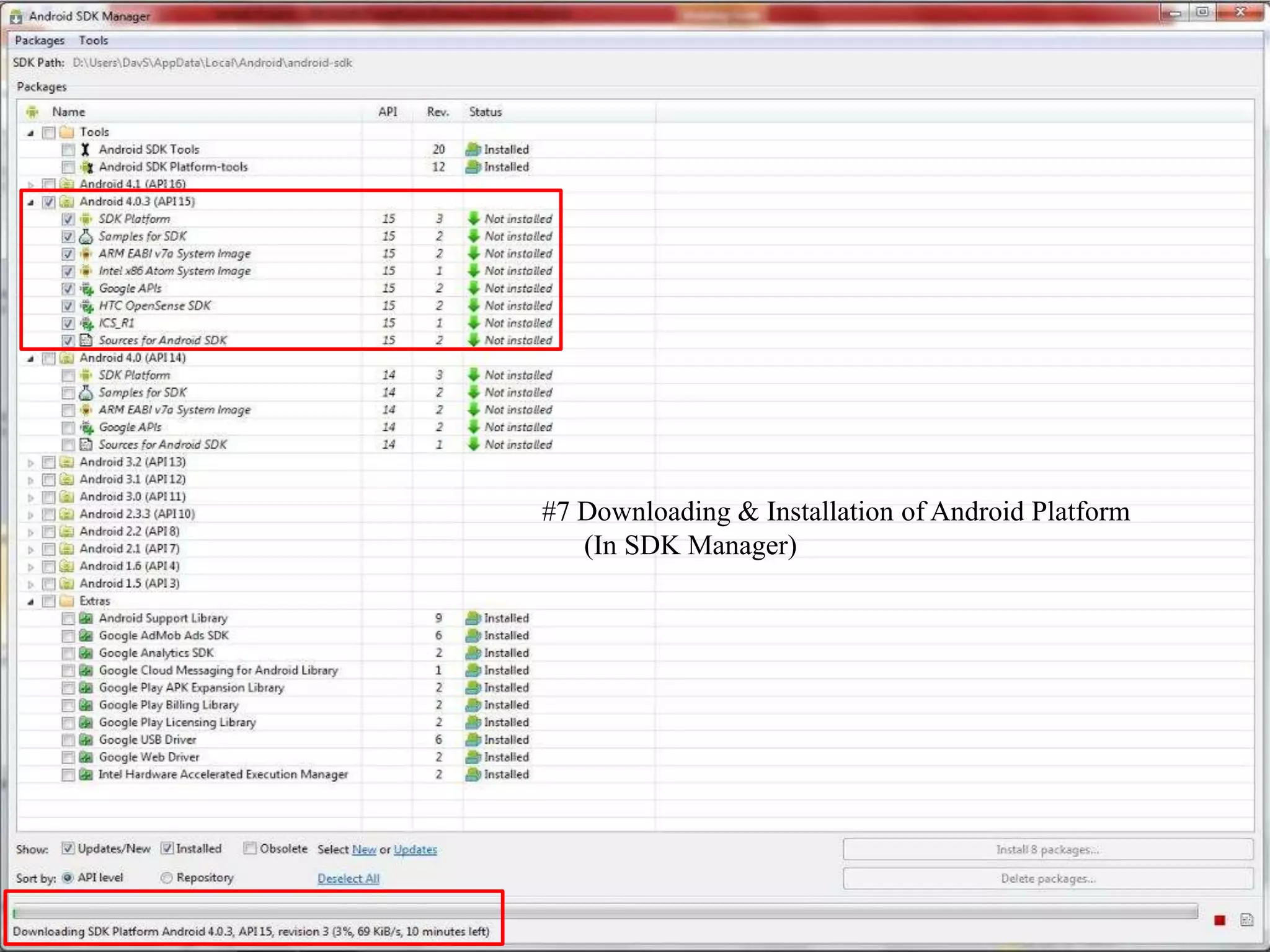Uncheck the HTC OpenSense SDK checkbox
Viewport: 1270px width, 952px height.
point(68,306)
